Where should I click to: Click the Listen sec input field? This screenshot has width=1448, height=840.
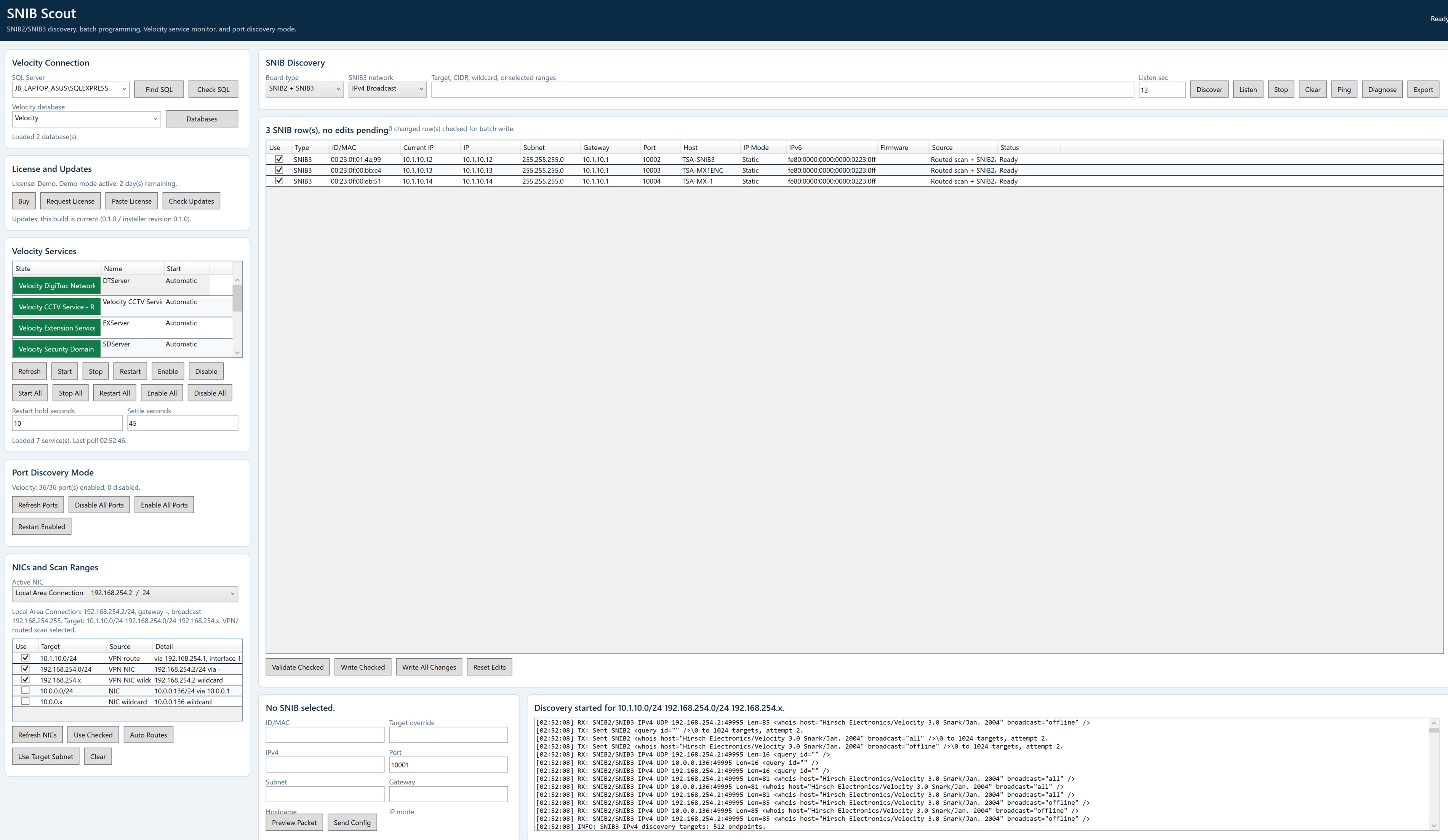[1162, 89]
